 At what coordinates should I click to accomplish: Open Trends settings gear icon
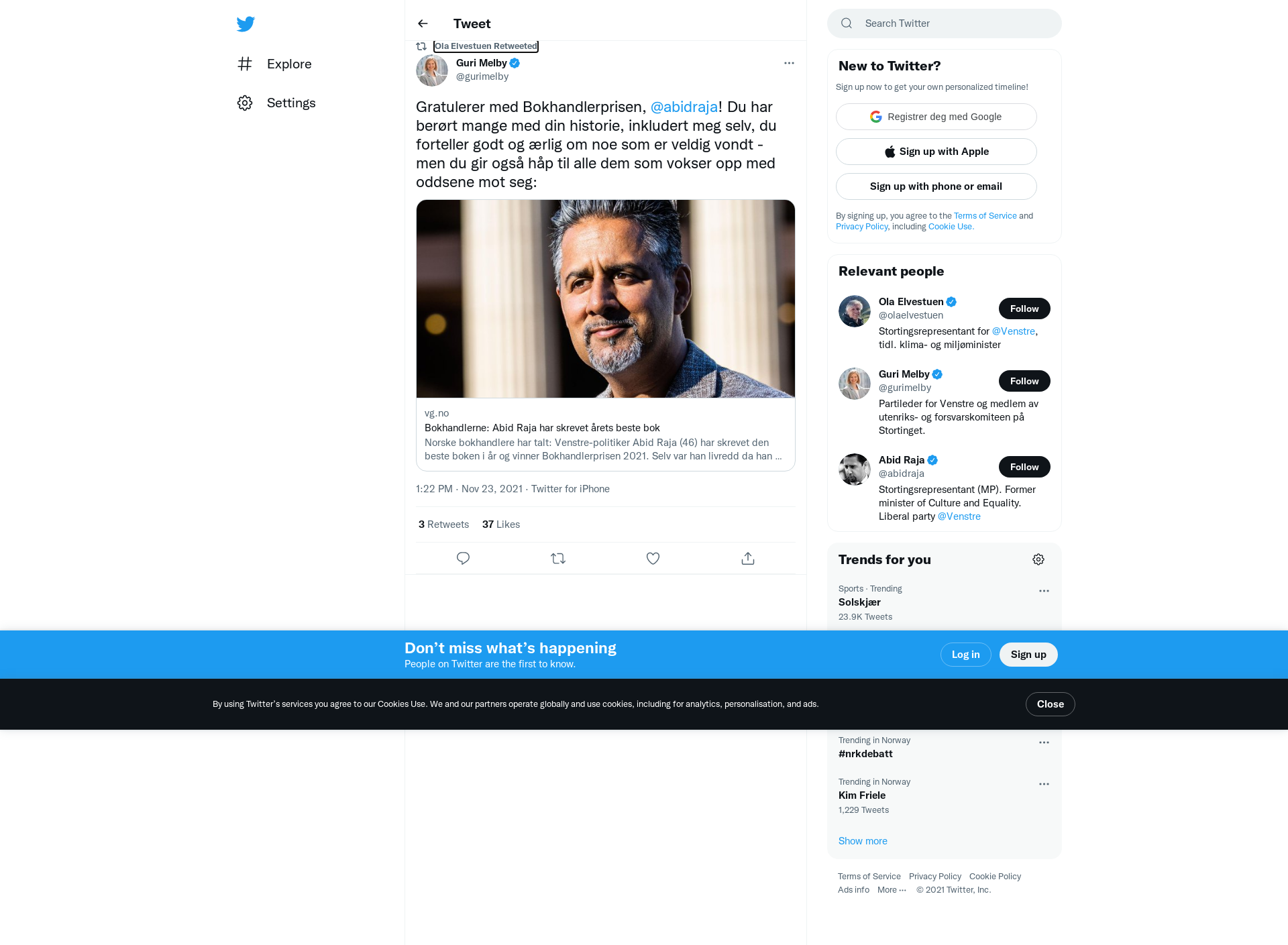click(1038, 559)
